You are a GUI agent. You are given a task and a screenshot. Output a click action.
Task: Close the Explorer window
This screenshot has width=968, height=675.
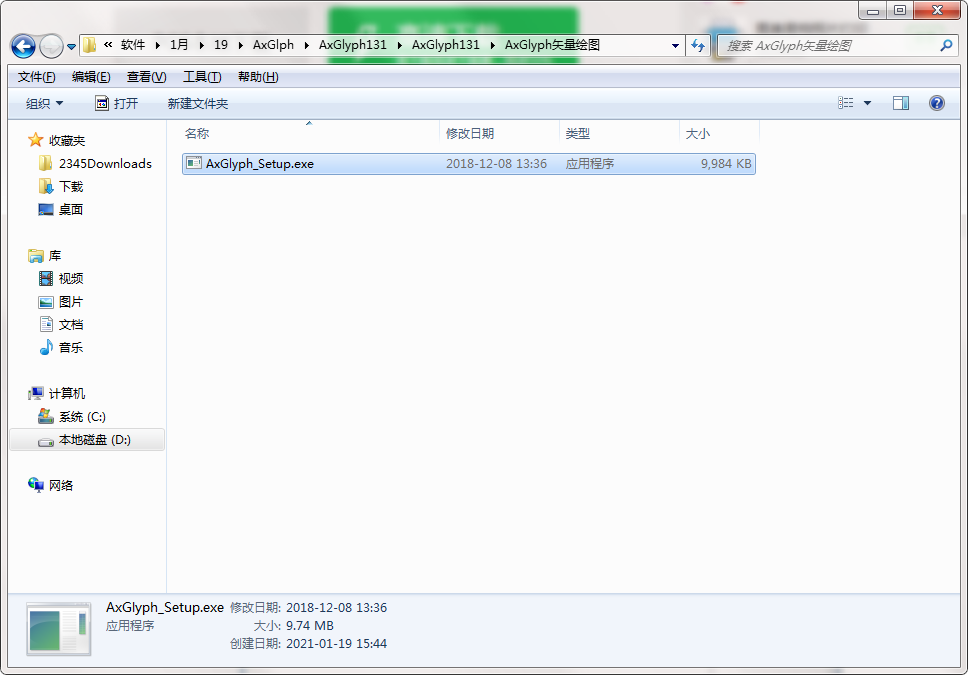(x=937, y=10)
